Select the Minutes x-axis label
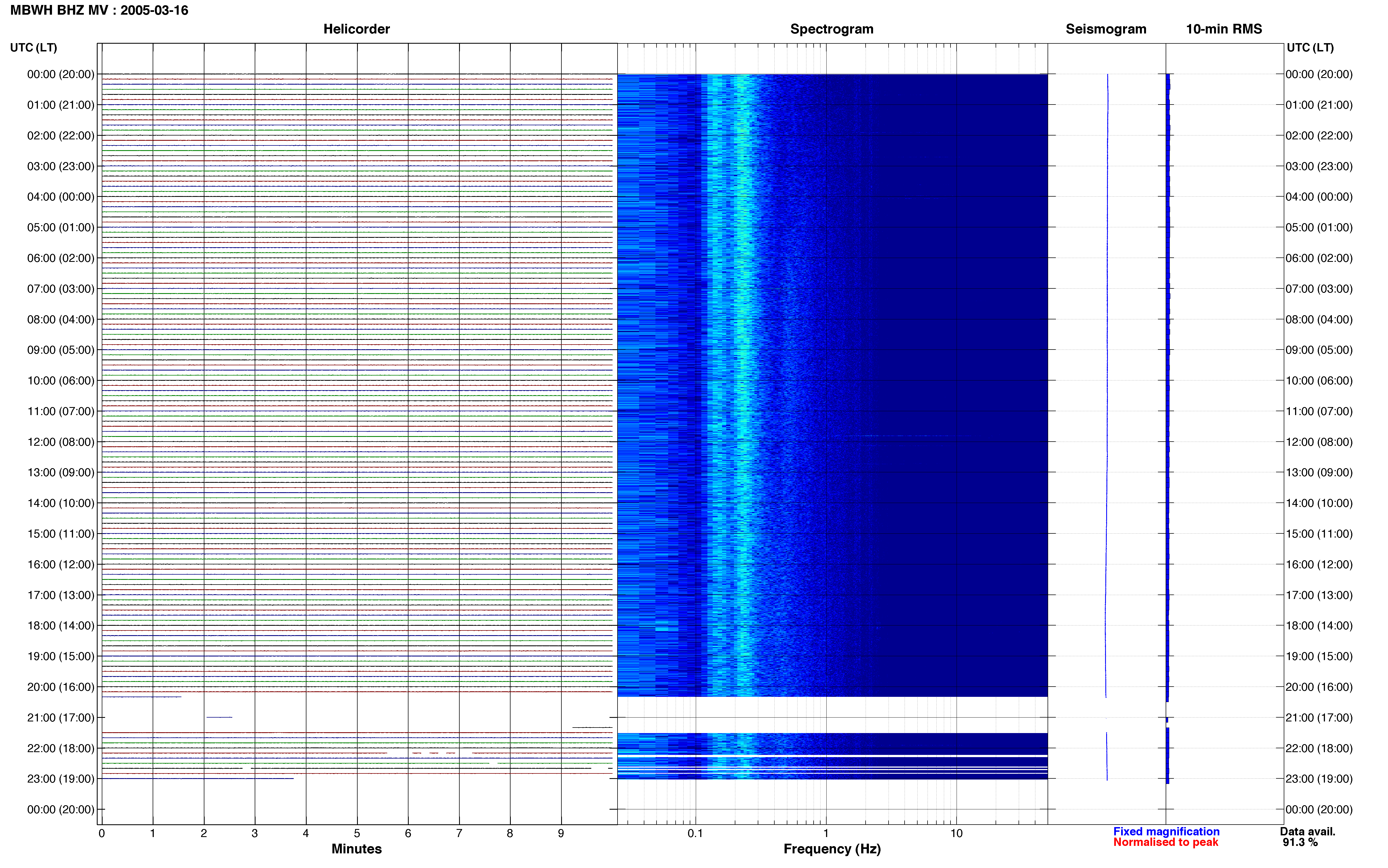1388x868 pixels. [x=356, y=848]
